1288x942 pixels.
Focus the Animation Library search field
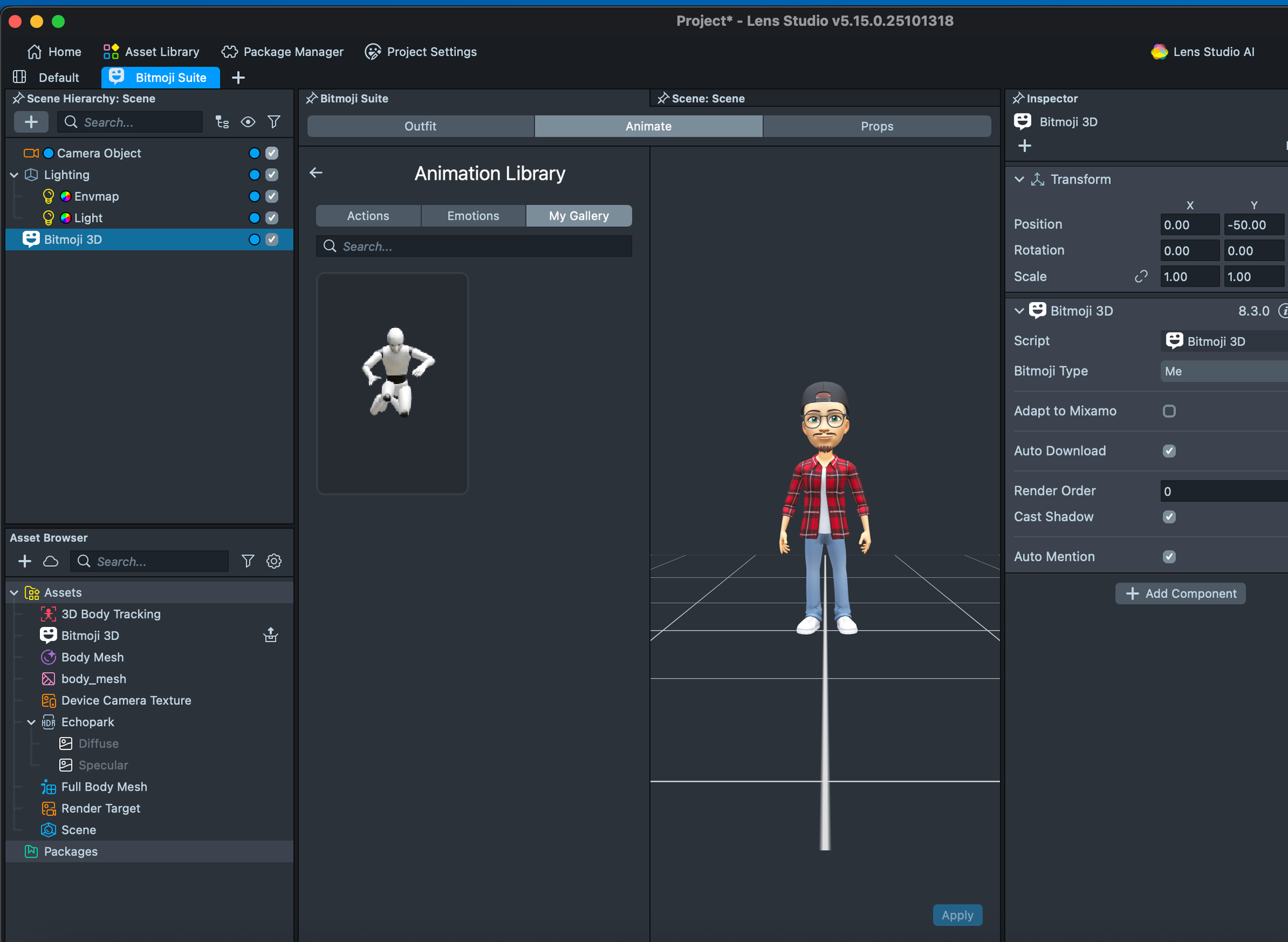tap(474, 246)
